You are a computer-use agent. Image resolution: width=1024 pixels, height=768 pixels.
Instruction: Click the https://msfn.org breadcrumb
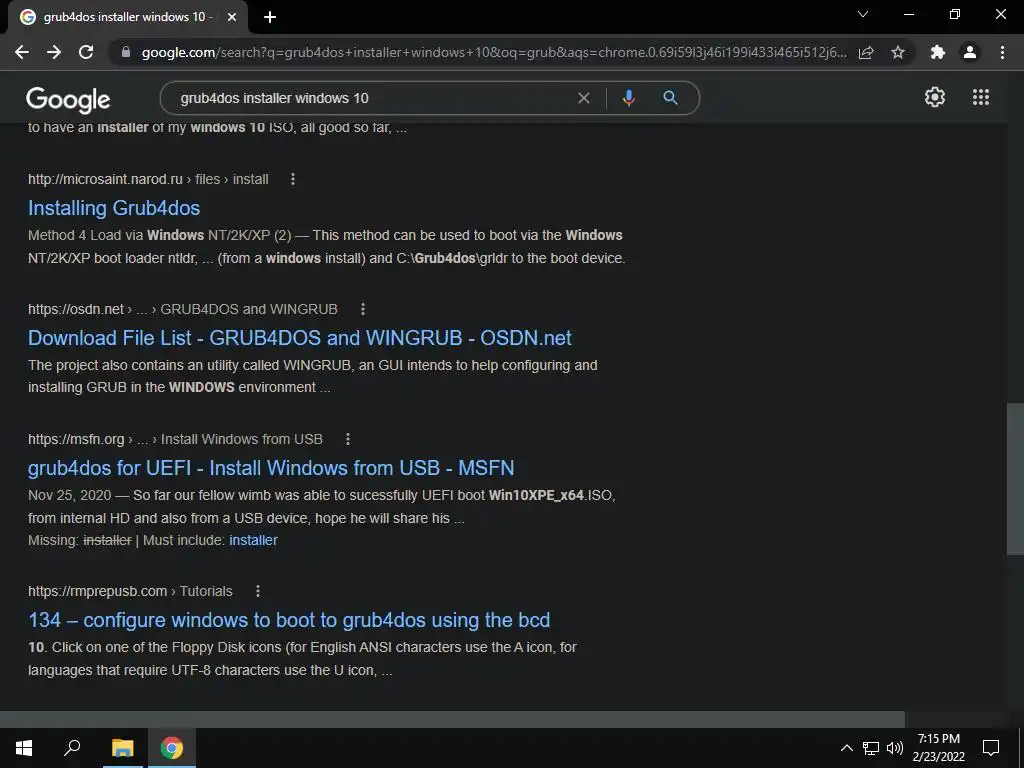[76, 439]
